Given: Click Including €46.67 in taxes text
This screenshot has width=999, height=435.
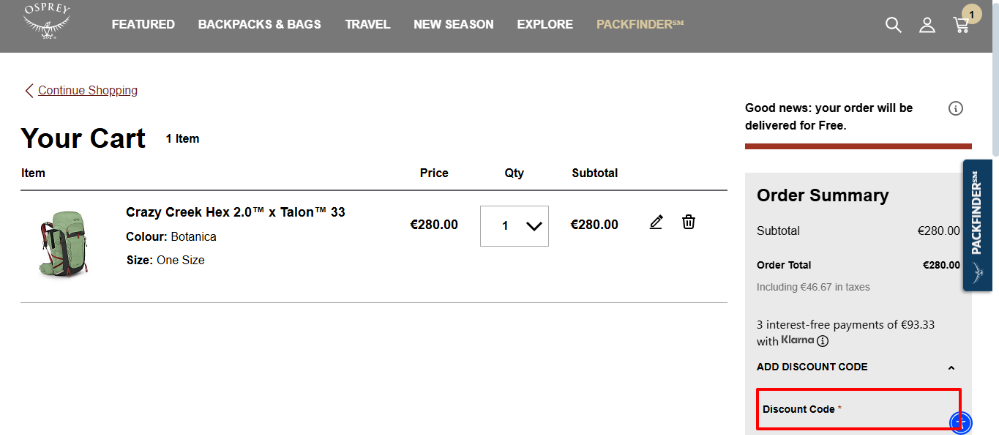Looking at the screenshot, I should coord(813,287).
